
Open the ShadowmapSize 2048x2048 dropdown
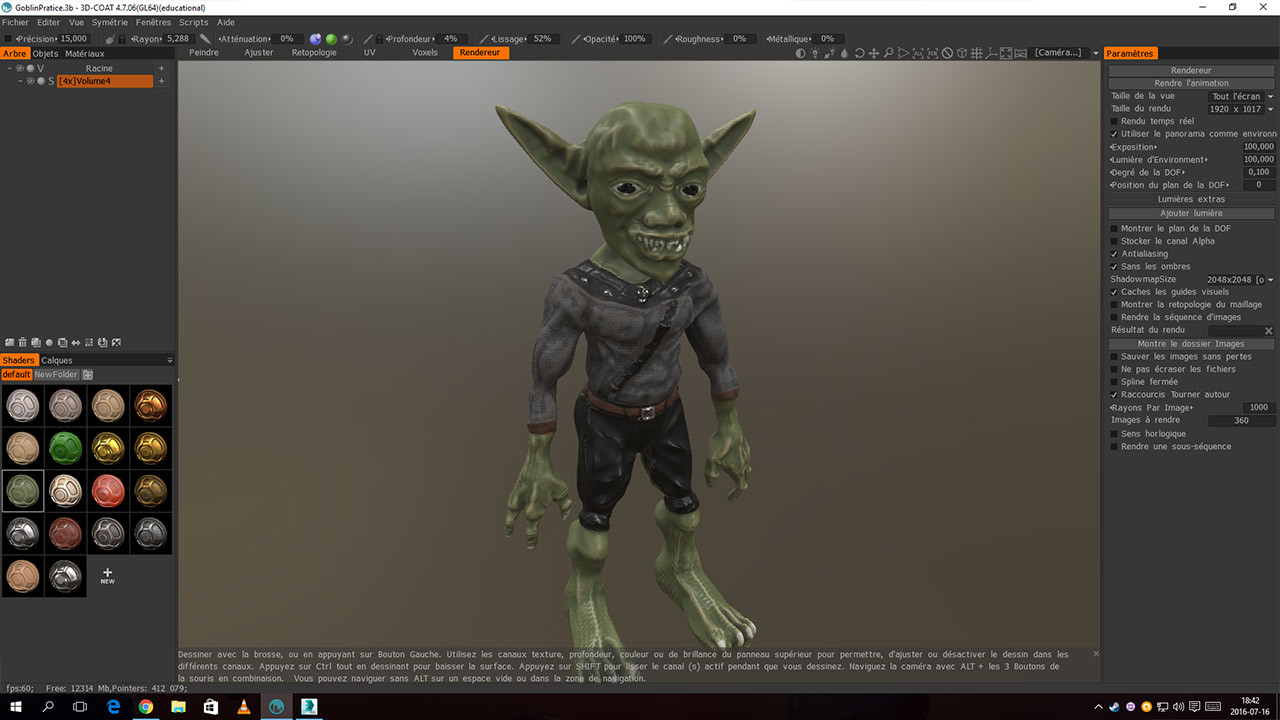tap(1240, 280)
